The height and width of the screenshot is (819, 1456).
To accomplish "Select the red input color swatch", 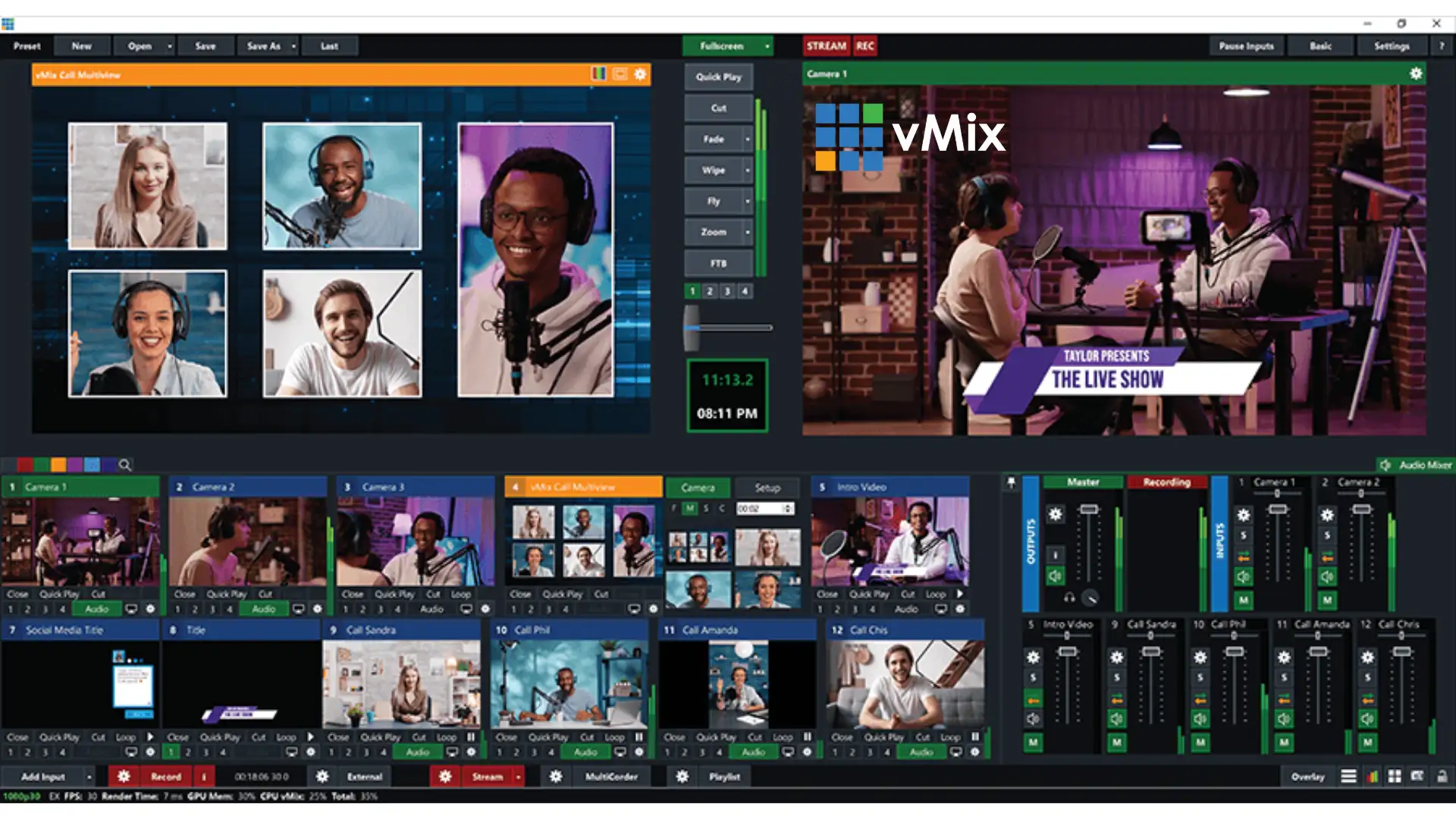I will [x=25, y=465].
